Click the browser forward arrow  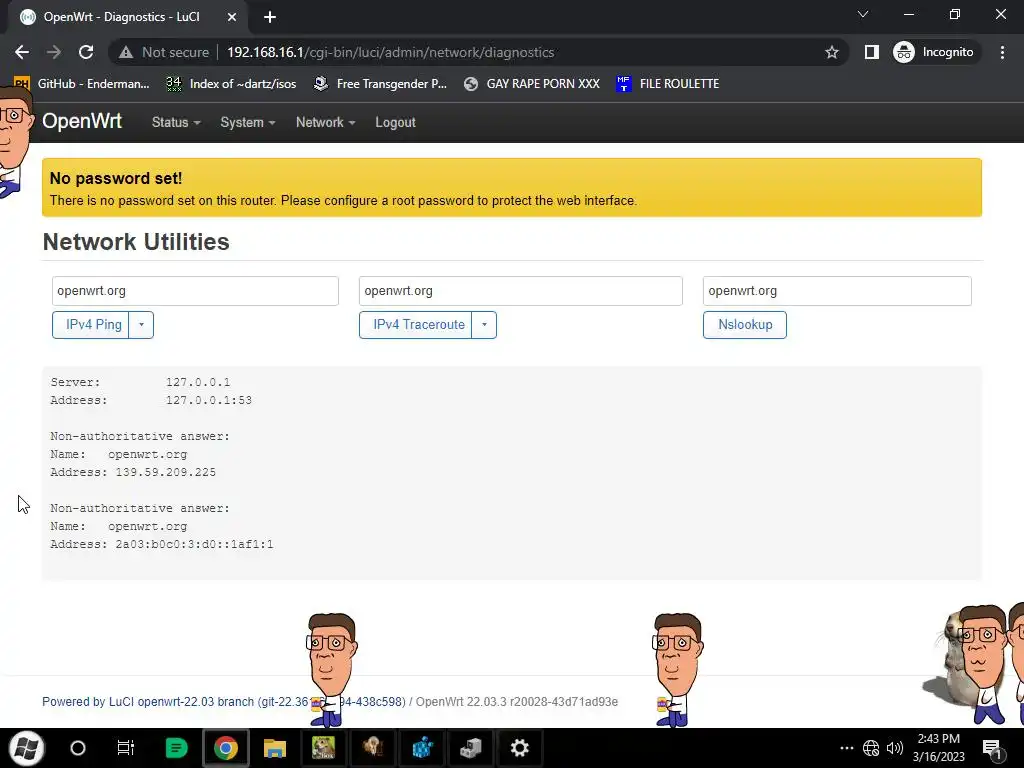tap(54, 52)
